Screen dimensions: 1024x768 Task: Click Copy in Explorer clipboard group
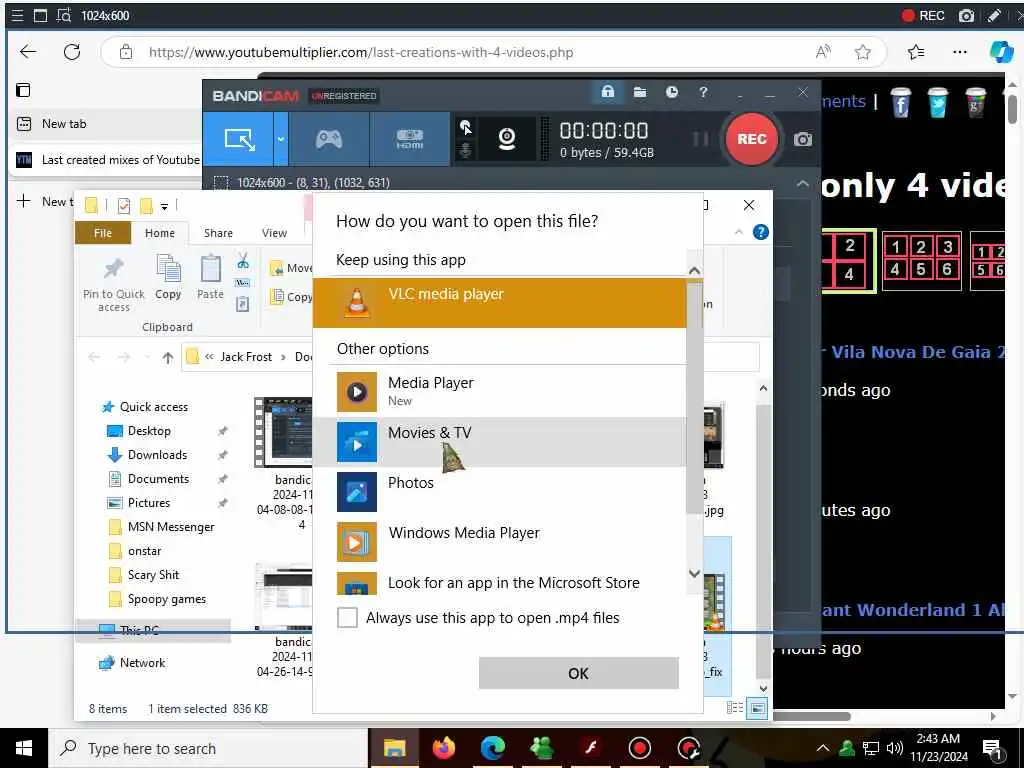coord(168,278)
